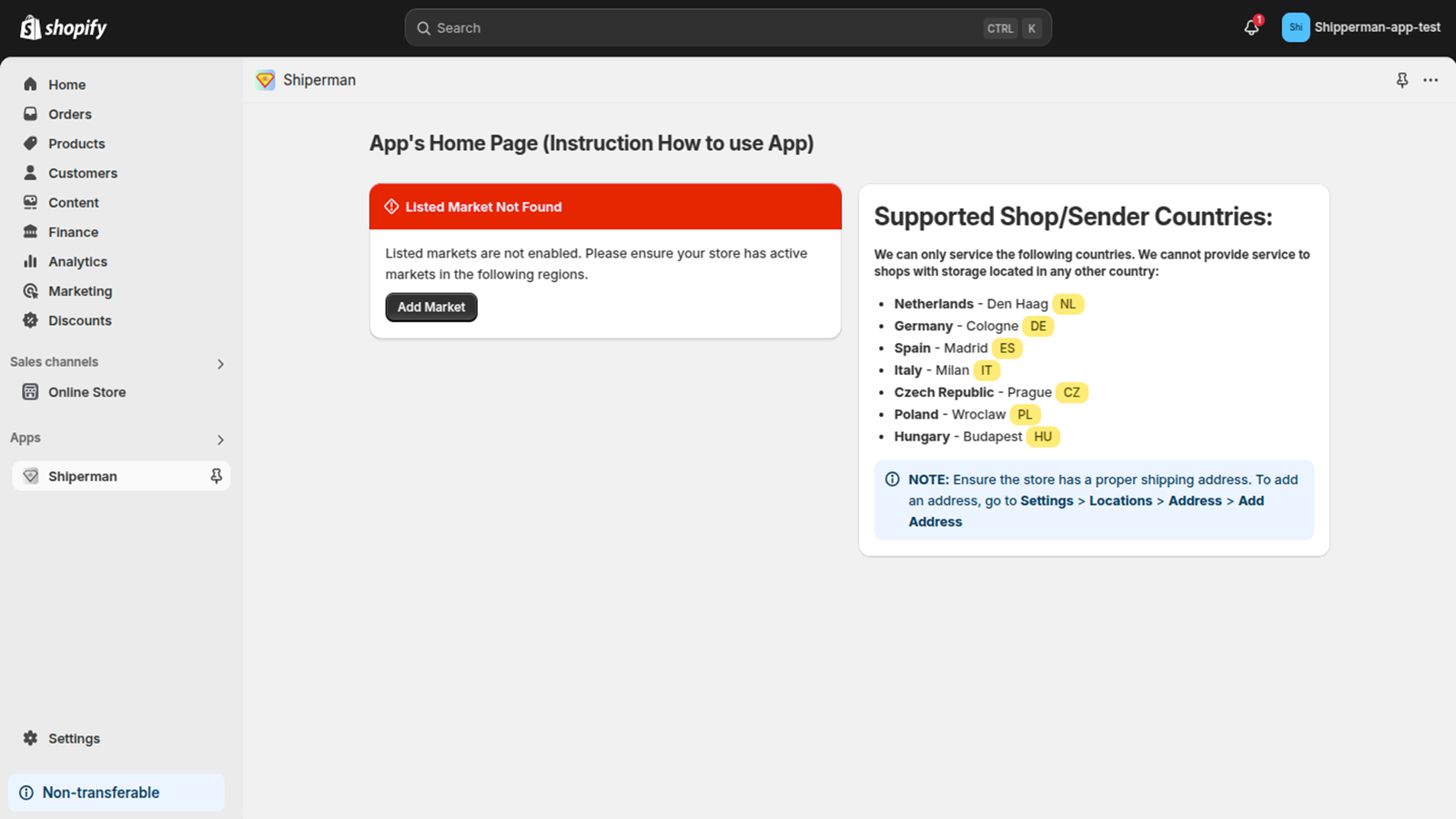Unpin Shiperman from the sidebar

[216, 476]
